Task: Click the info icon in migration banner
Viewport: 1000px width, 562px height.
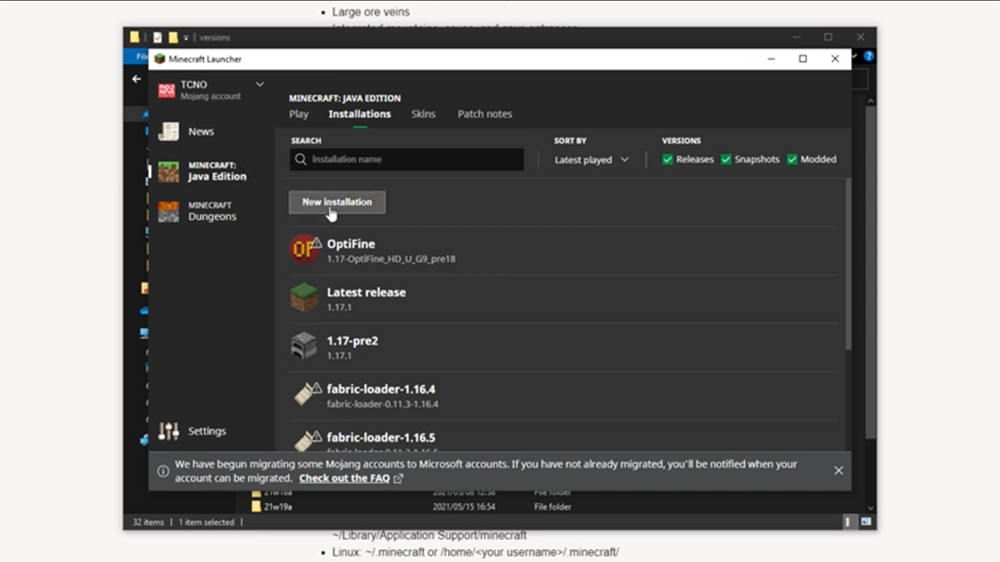Action: [x=163, y=471]
